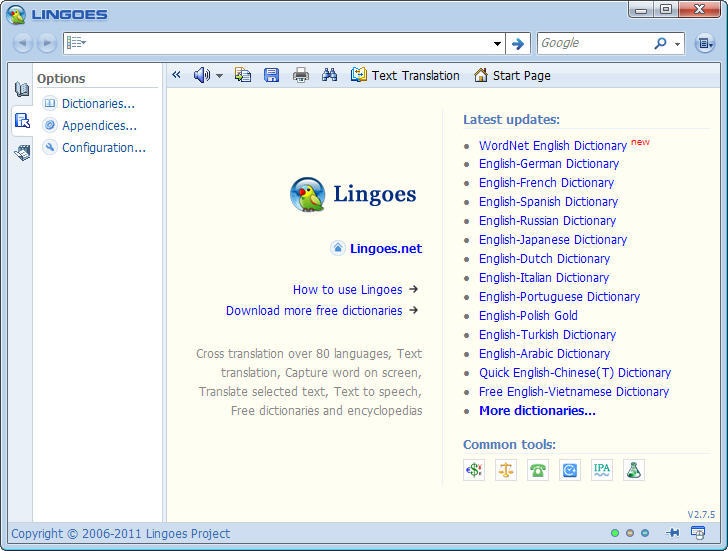Toggle the always-on-top pin icon
Viewport: 728px width, 551px height.
point(672,533)
